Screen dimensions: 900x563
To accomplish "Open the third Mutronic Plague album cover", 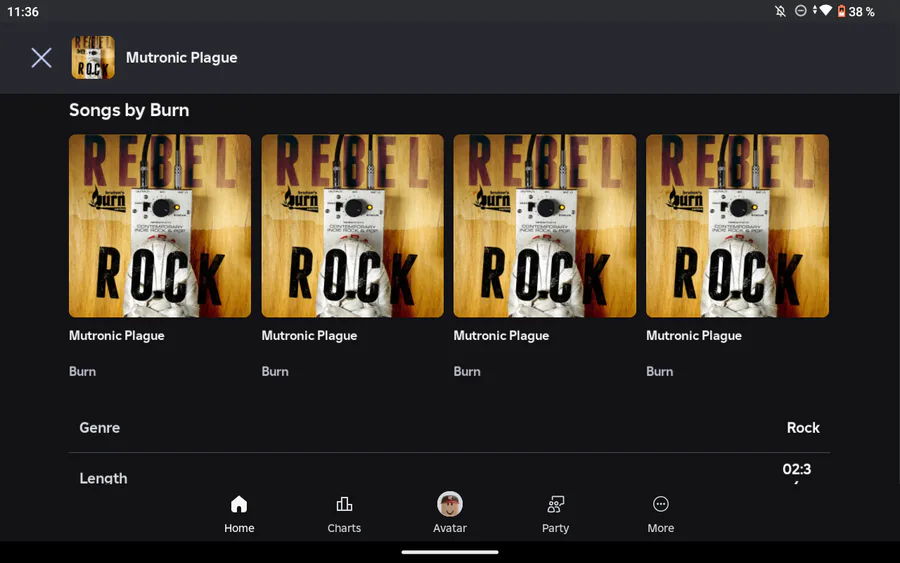I will point(544,226).
